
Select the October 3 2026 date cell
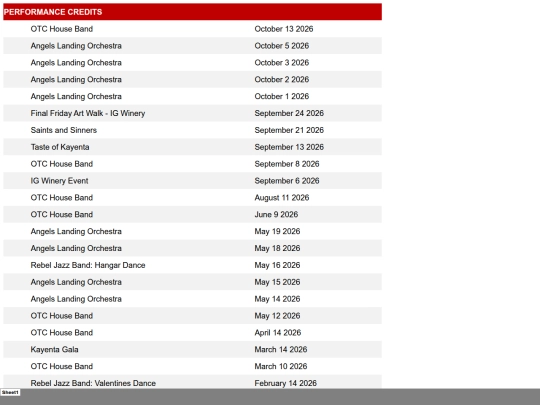click(x=282, y=63)
